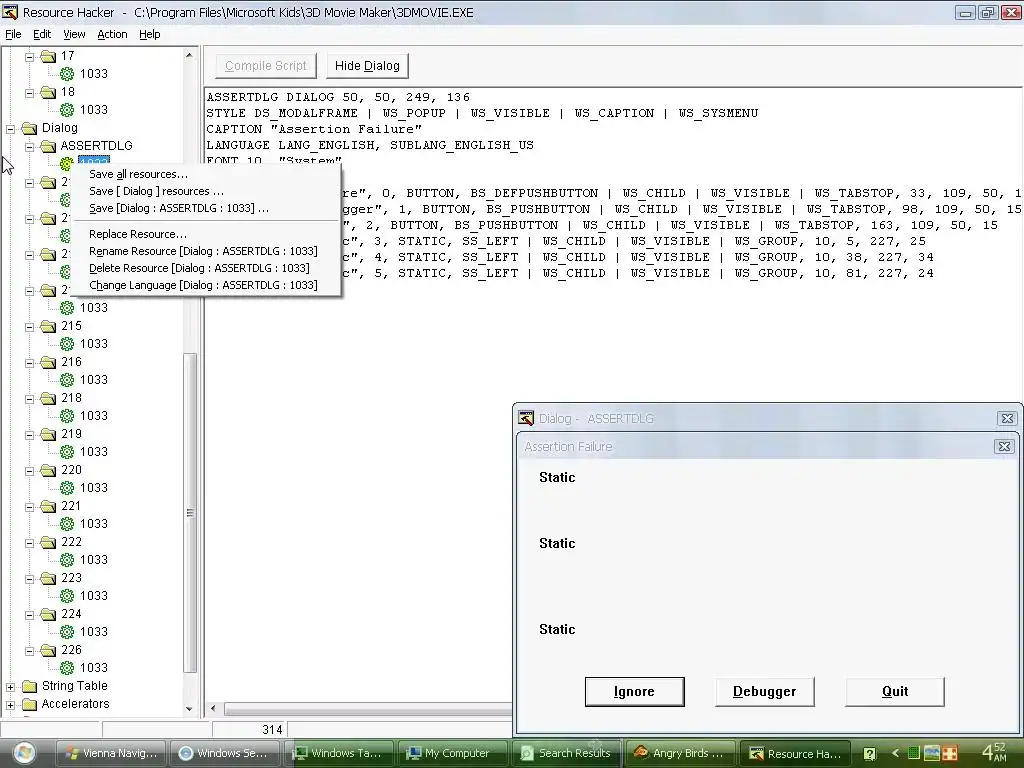
Task: Click gear icon of 1033 under folder 218
Action: (x=67, y=415)
